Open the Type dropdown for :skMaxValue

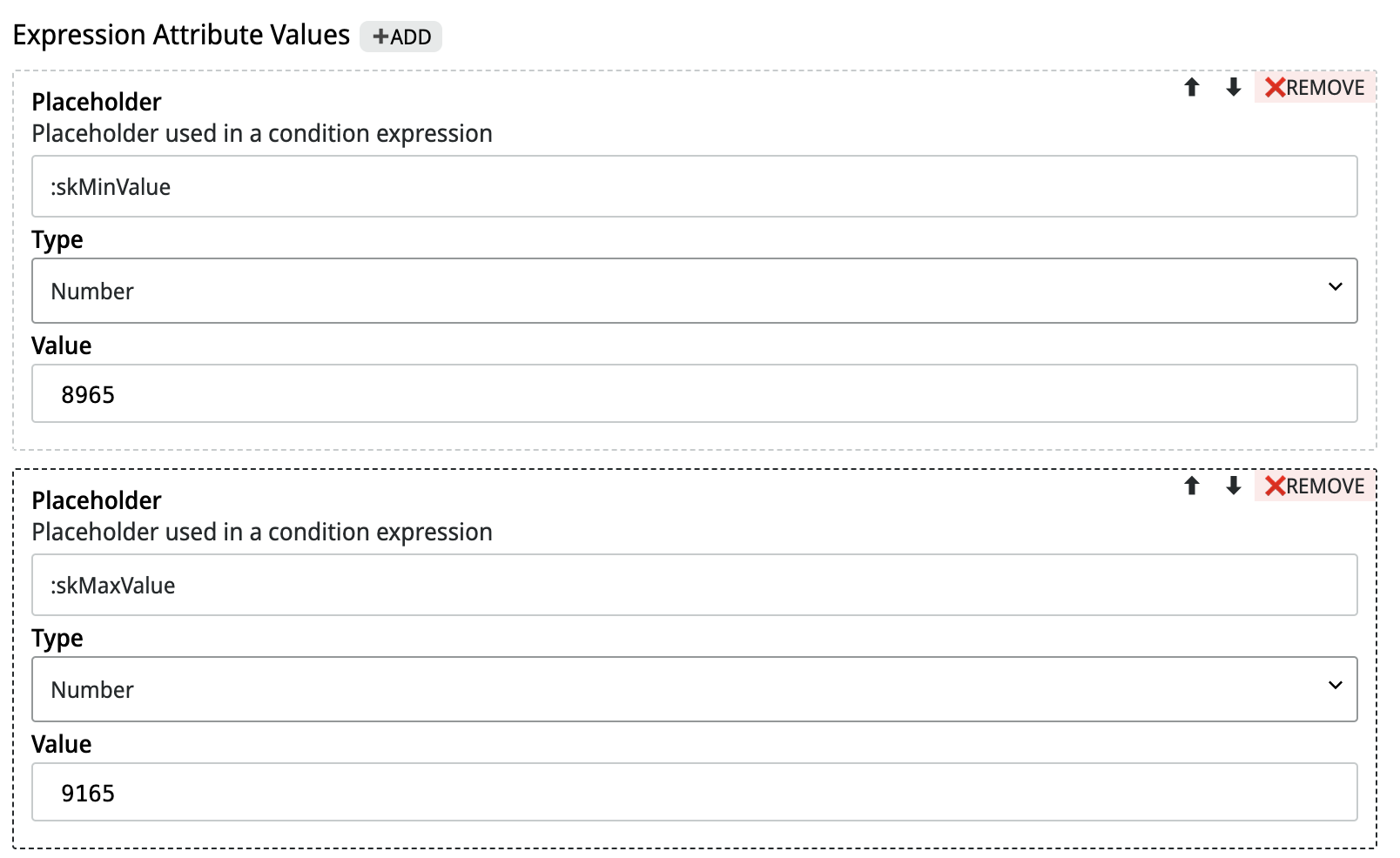point(694,689)
